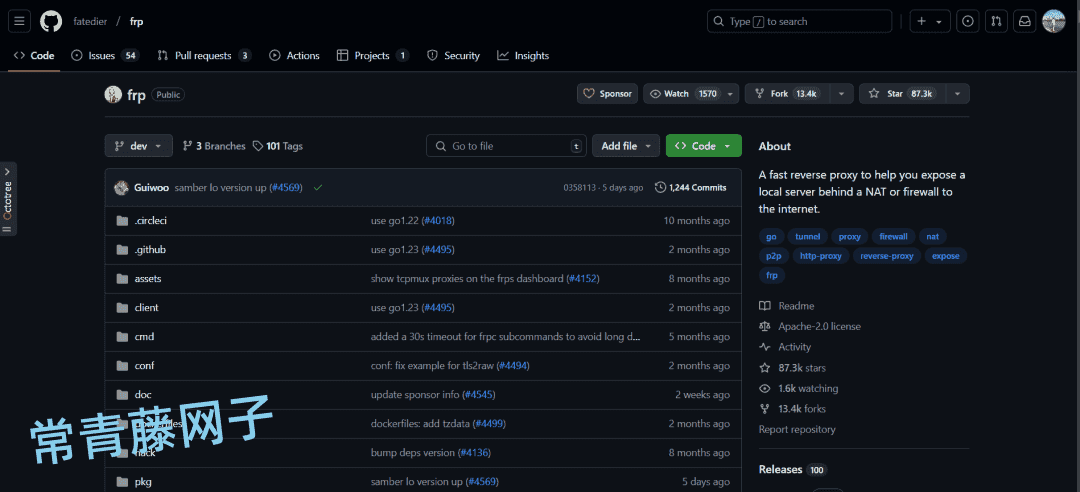Open the notifications inbox icon

(x=1025, y=21)
